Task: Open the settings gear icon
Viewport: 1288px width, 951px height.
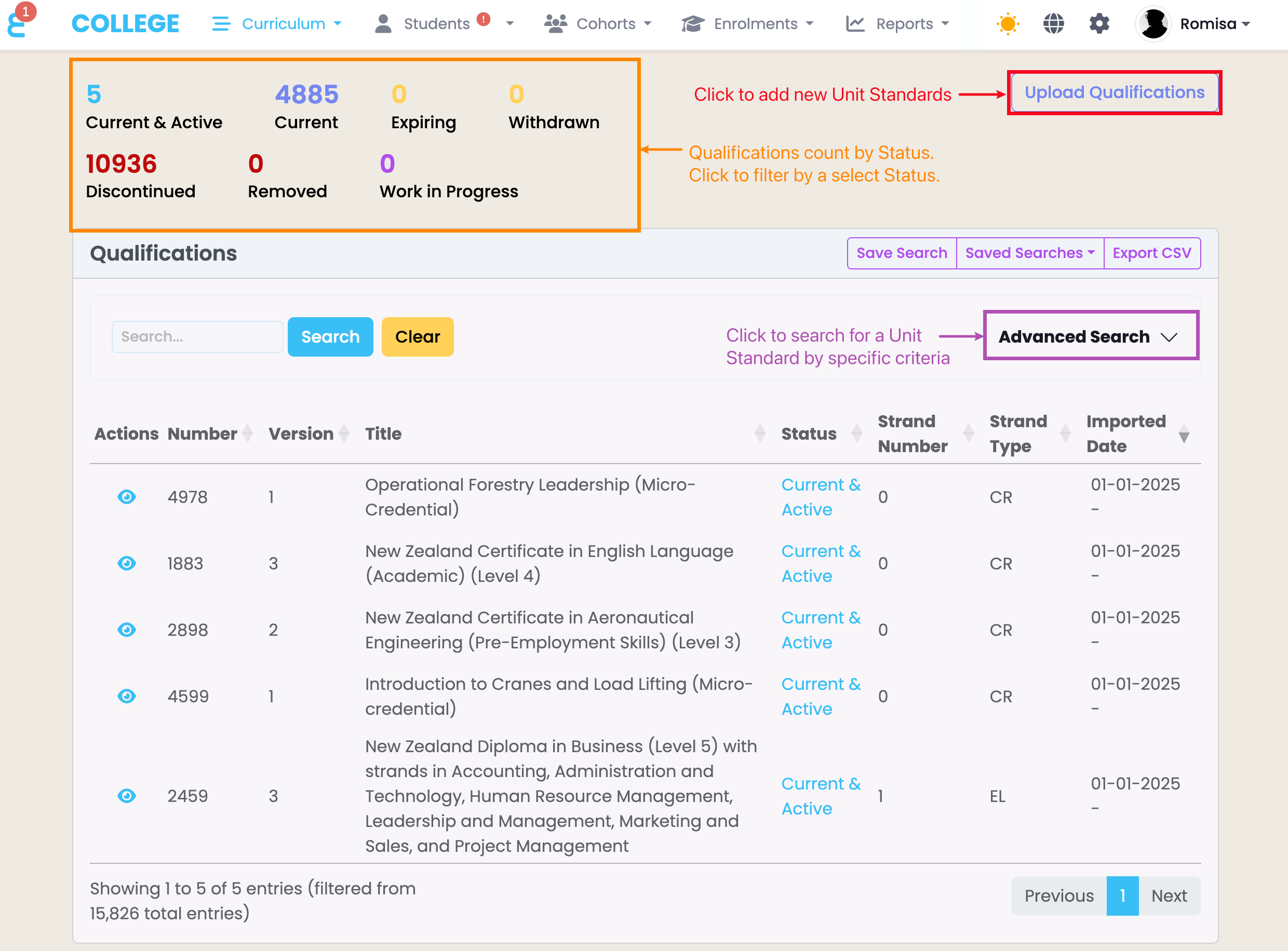Action: tap(1098, 23)
